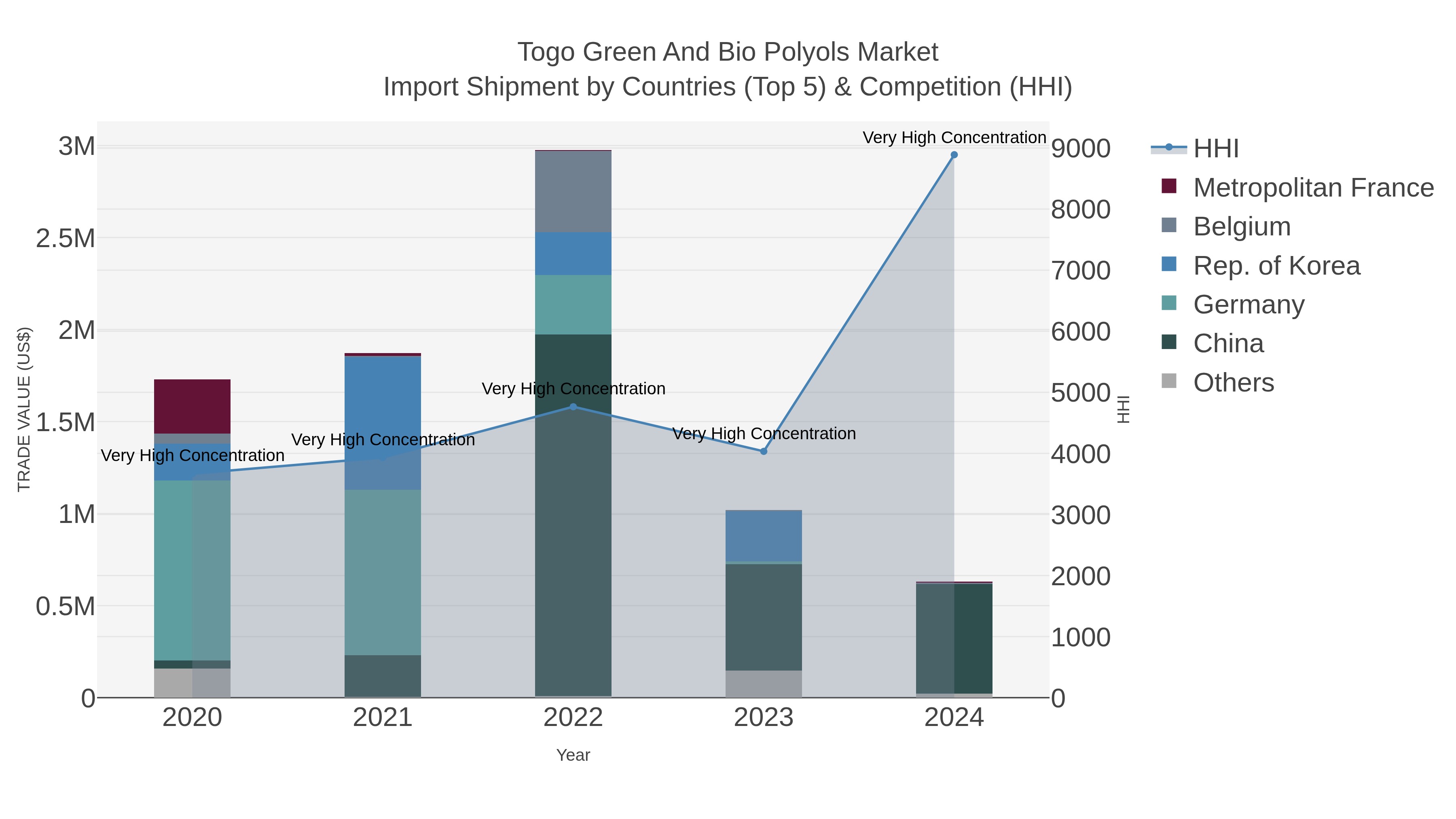Click the Others gray color swatch
Image resolution: width=1456 pixels, height=819 pixels.
1169,381
